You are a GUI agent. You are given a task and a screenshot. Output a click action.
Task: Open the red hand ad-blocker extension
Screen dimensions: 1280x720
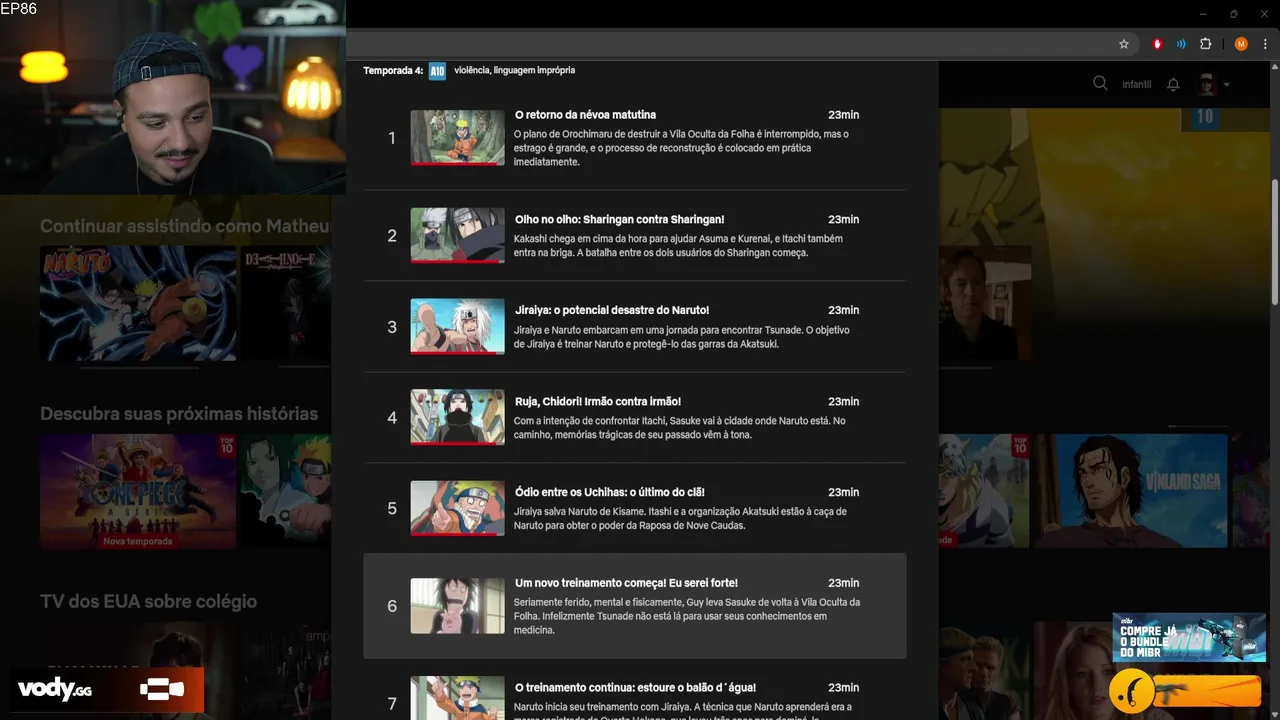(1157, 44)
